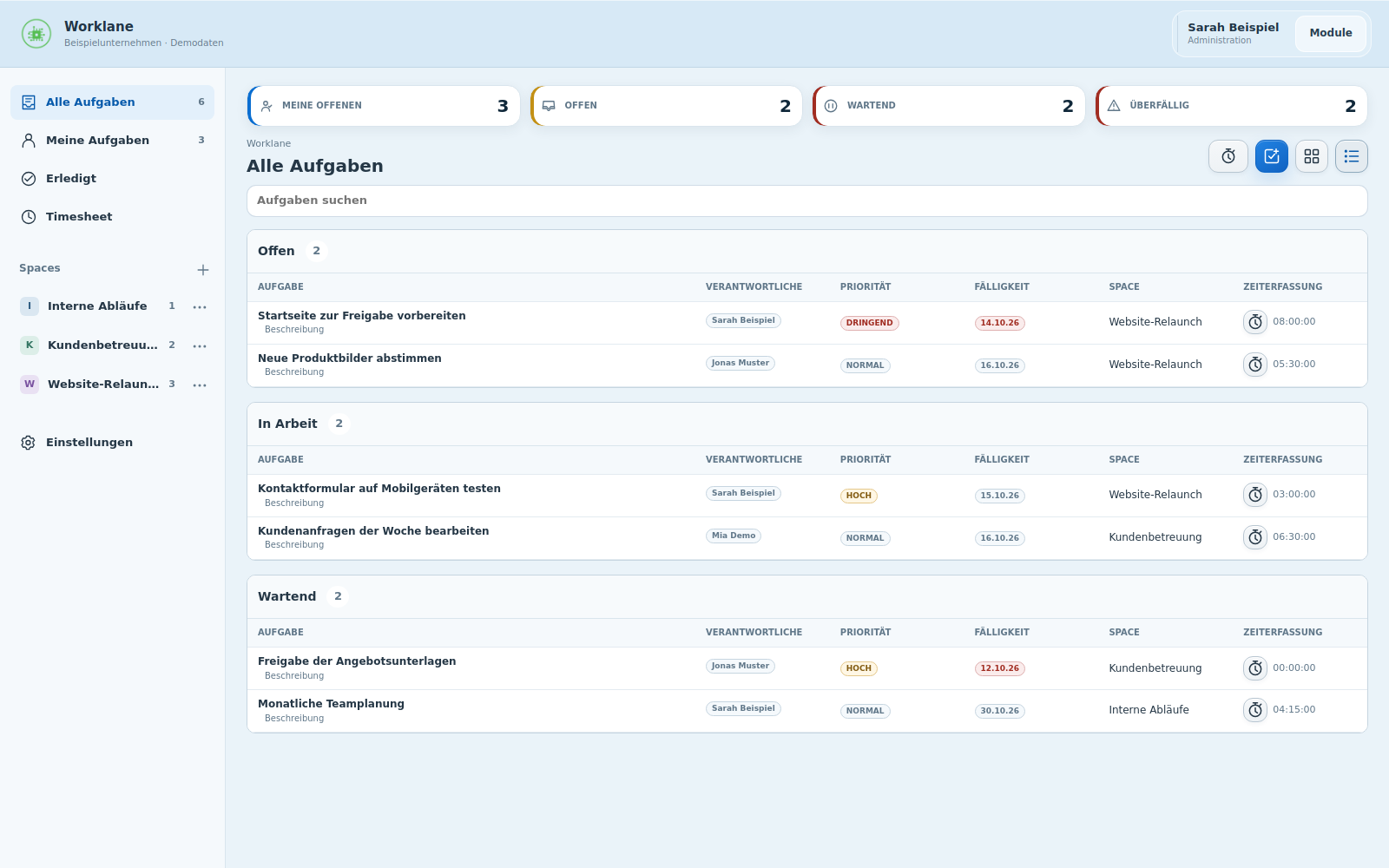This screenshot has width=1389, height=868.
Task: Open the timer icon in the toolbar
Action: [1228, 156]
